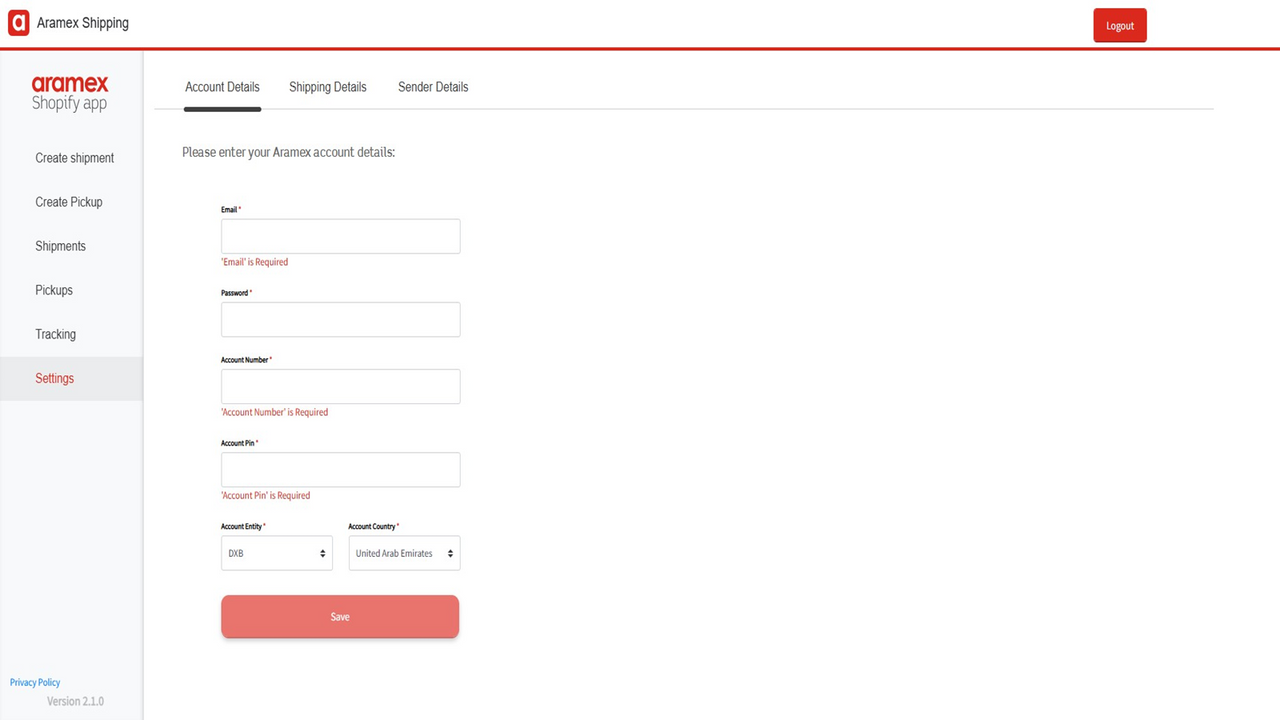Screen dimensions: 1280x720
Task: Select the Account Details tab
Action: click(222, 87)
